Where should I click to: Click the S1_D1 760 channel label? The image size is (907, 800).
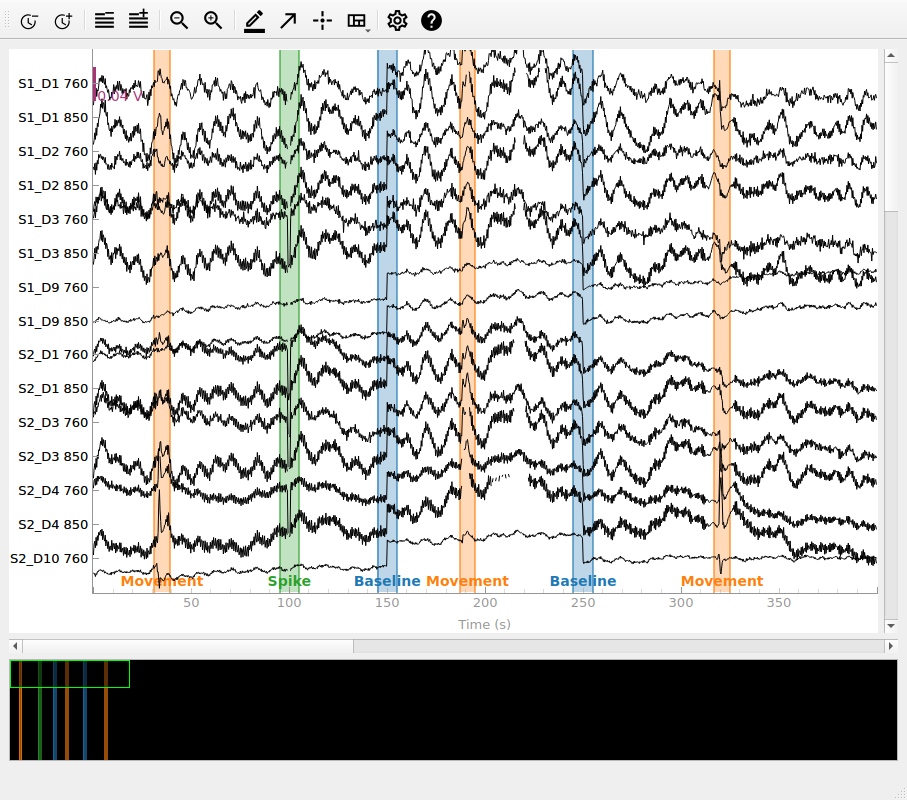(x=53, y=84)
